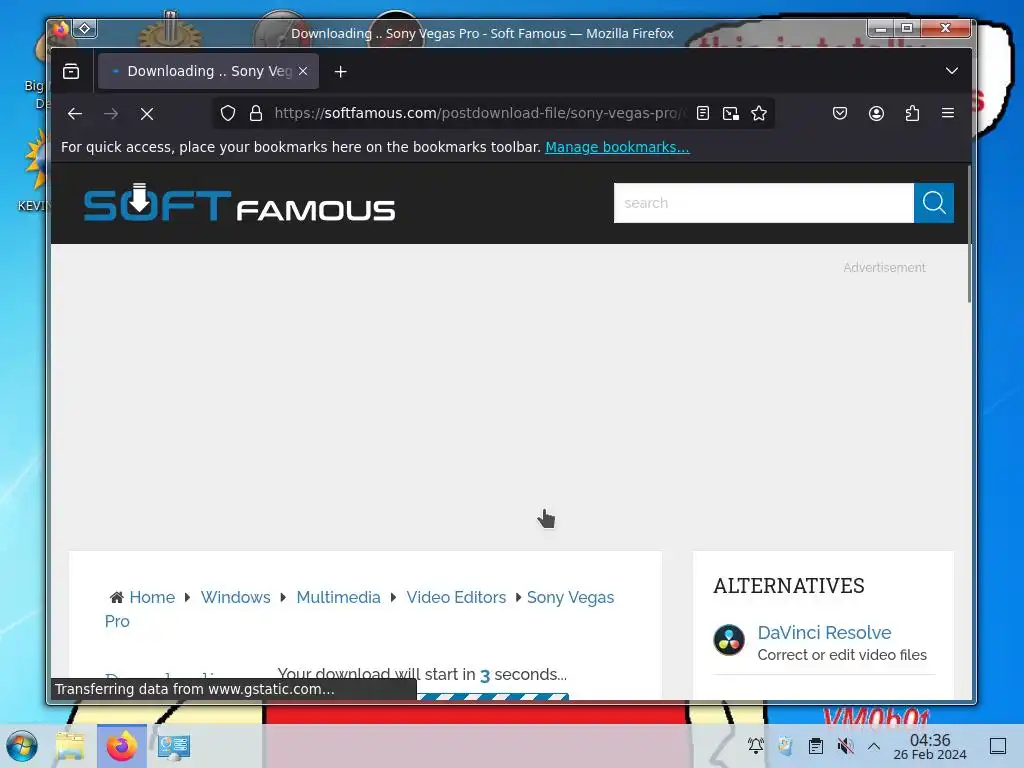Maximize the Firefox window
This screenshot has height=768, width=1024.
click(907, 28)
